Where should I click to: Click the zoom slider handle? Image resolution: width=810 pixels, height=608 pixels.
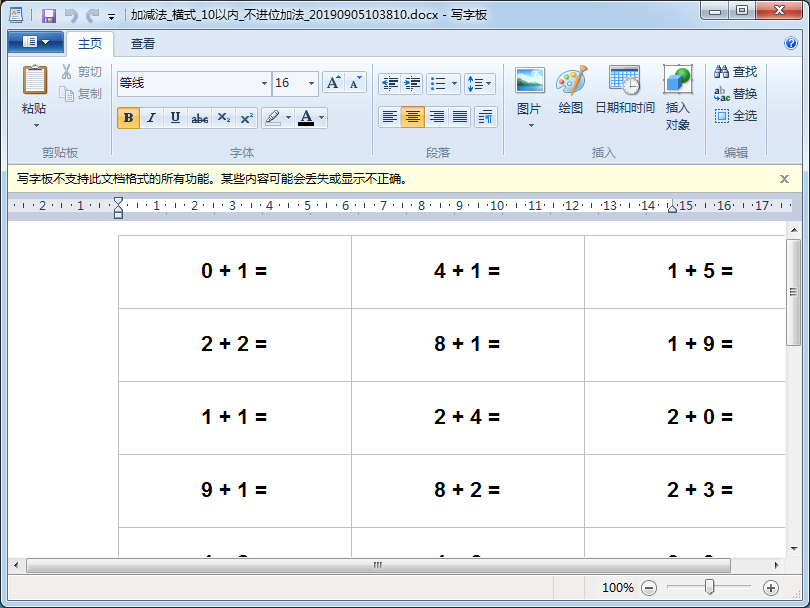tap(709, 587)
